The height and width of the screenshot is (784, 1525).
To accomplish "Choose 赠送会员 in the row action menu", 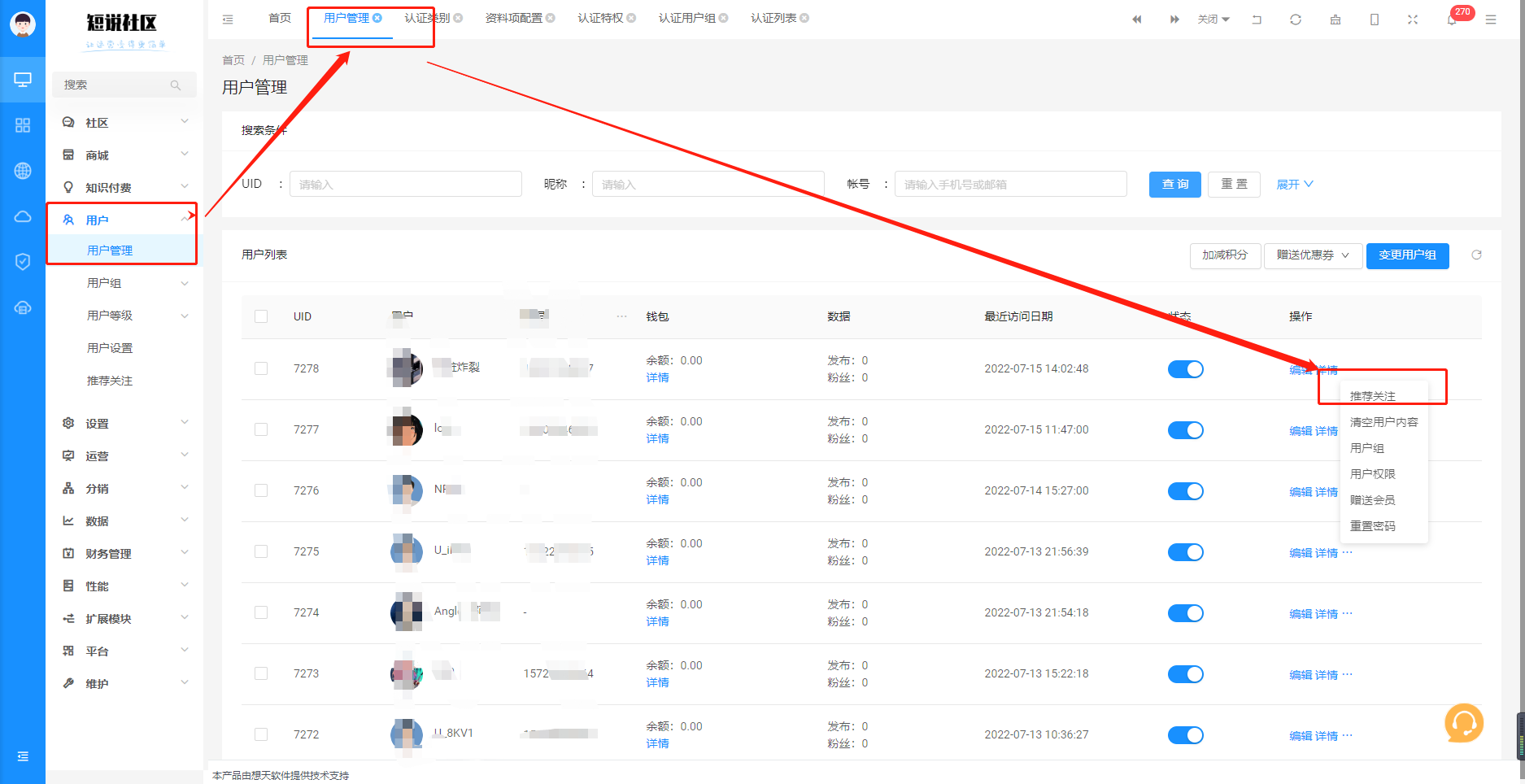I will (1373, 500).
